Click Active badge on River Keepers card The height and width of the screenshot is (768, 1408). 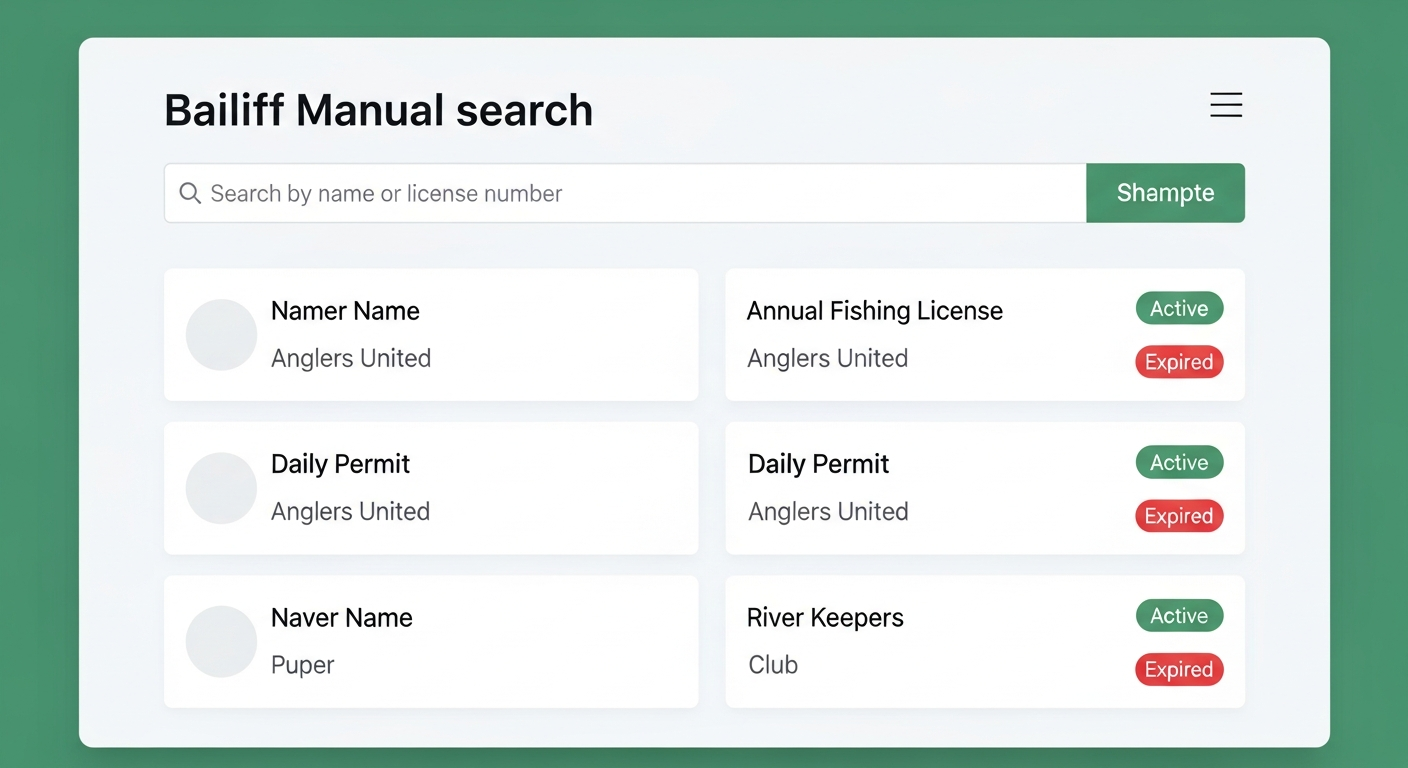click(x=1179, y=616)
